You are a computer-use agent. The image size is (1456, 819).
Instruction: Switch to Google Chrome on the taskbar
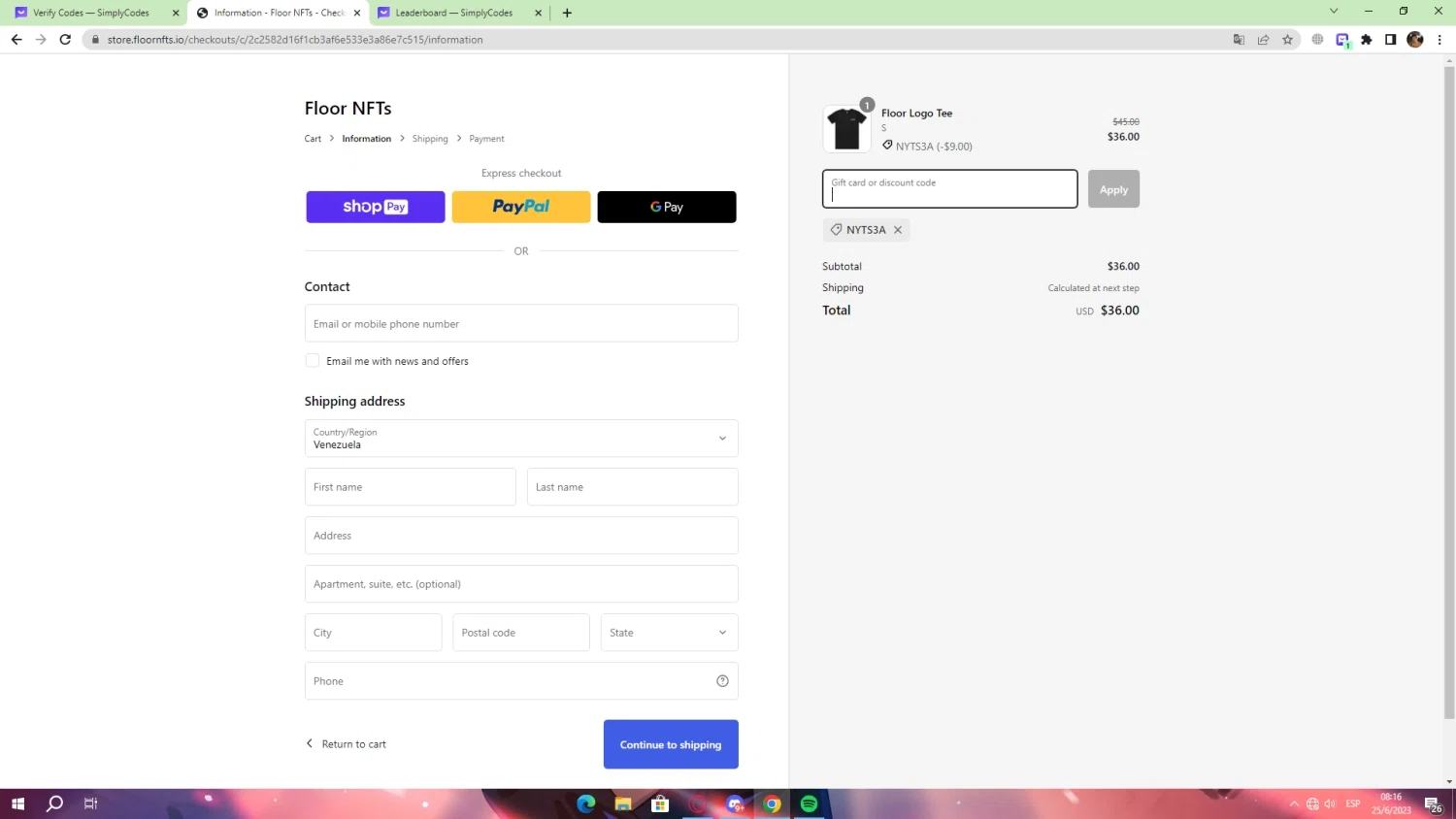(x=772, y=803)
